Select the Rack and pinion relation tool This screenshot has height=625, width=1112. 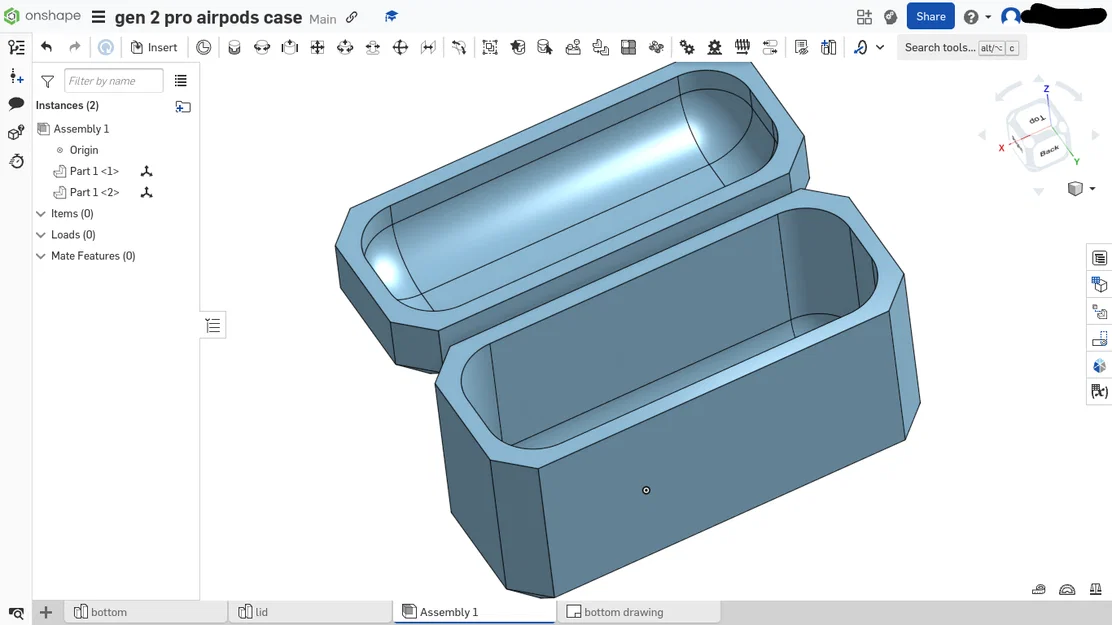tap(714, 48)
